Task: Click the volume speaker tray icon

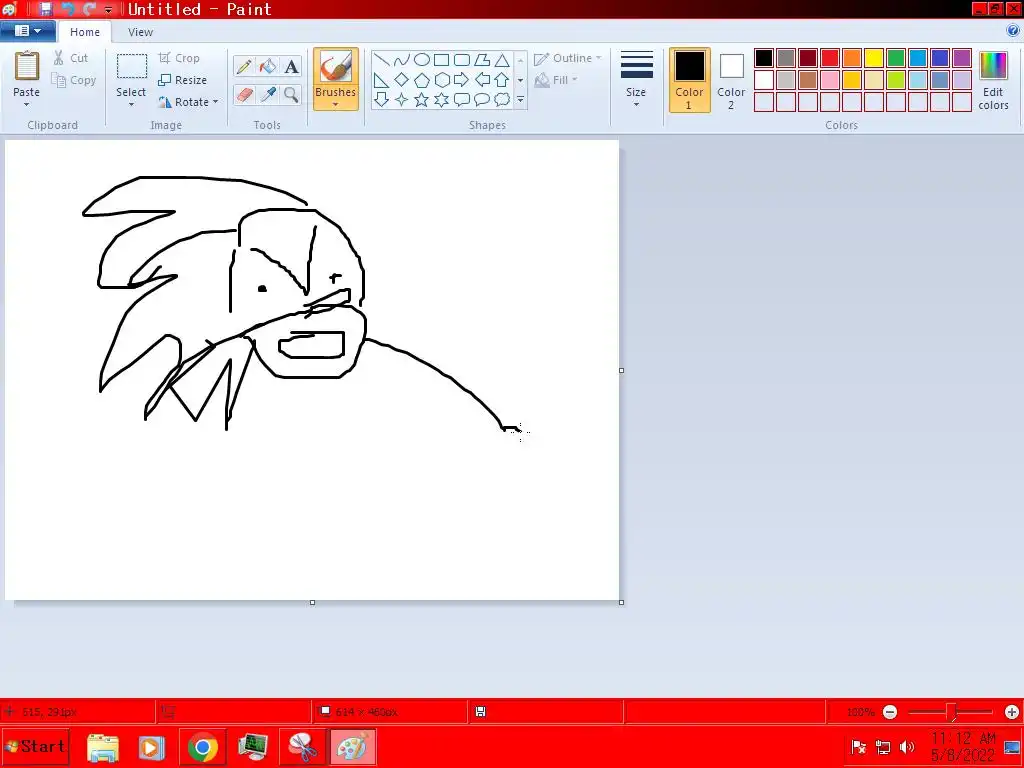Action: pyautogui.click(x=907, y=747)
